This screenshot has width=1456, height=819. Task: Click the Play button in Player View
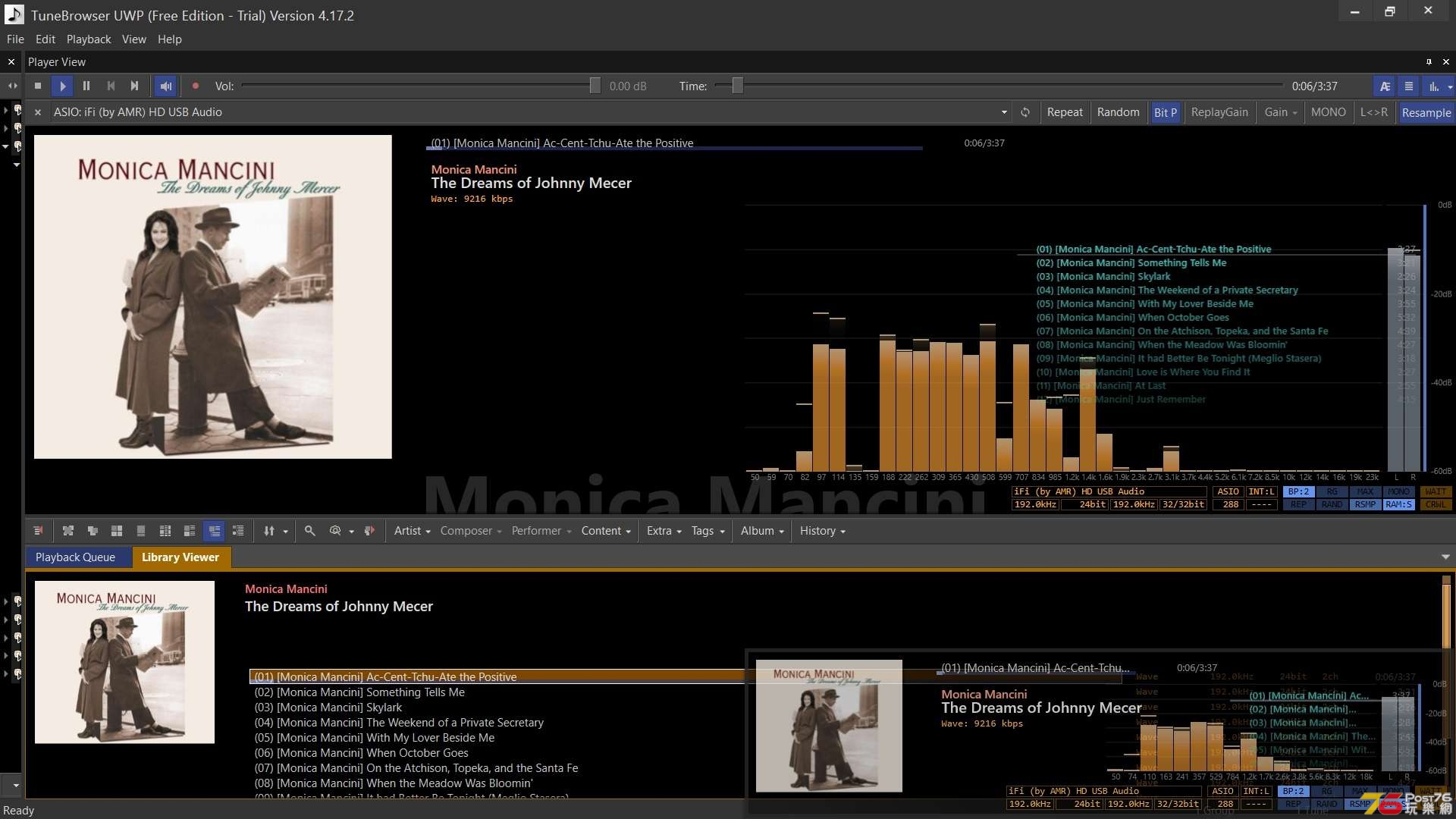(x=62, y=86)
